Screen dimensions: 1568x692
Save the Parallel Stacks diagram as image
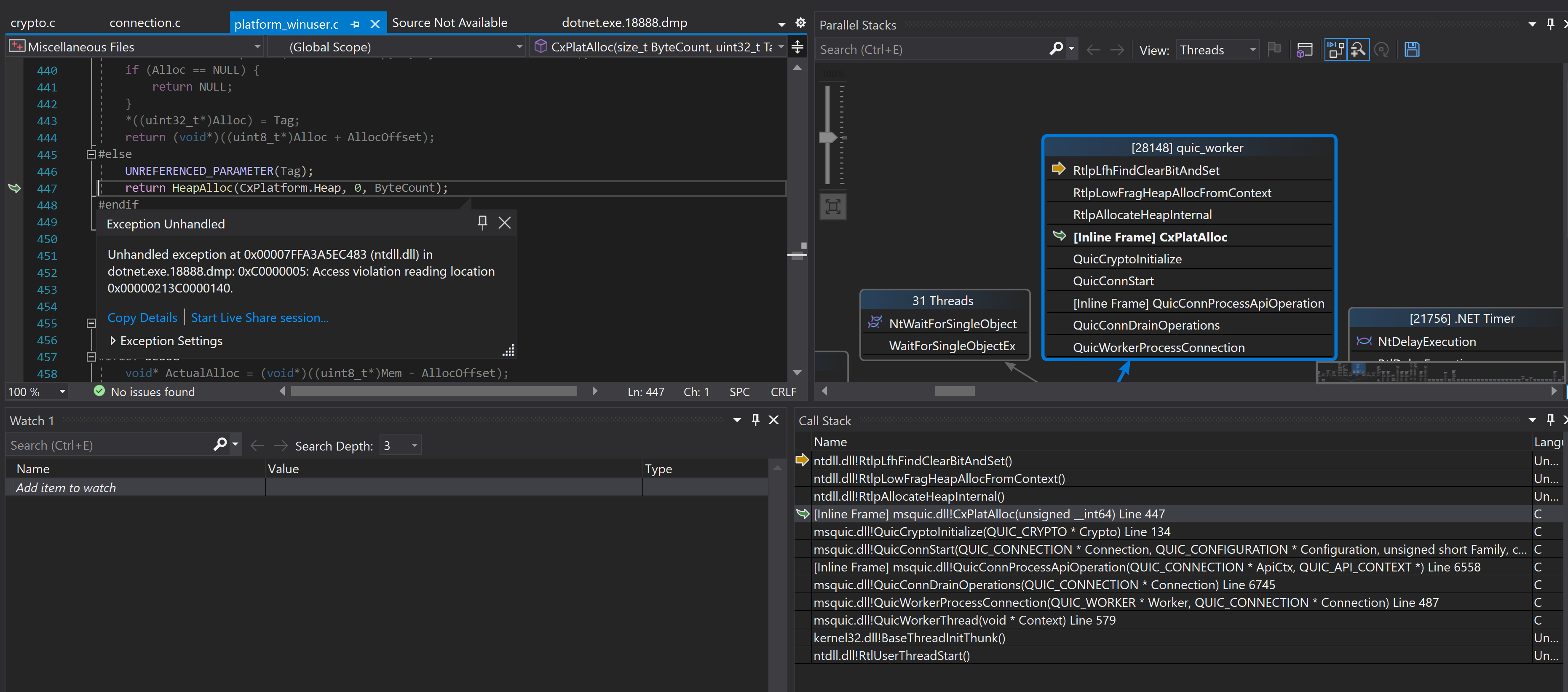point(1412,49)
